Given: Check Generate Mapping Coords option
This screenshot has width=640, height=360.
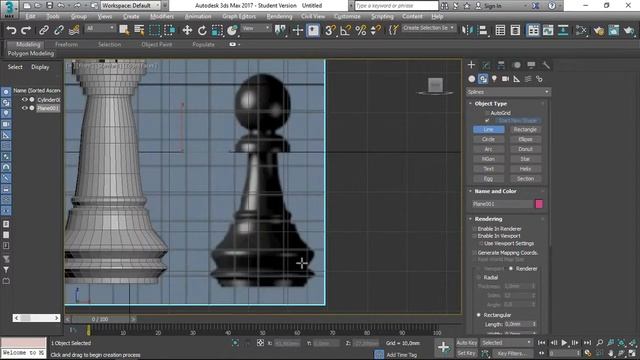Looking at the screenshot, I should [x=475, y=253].
